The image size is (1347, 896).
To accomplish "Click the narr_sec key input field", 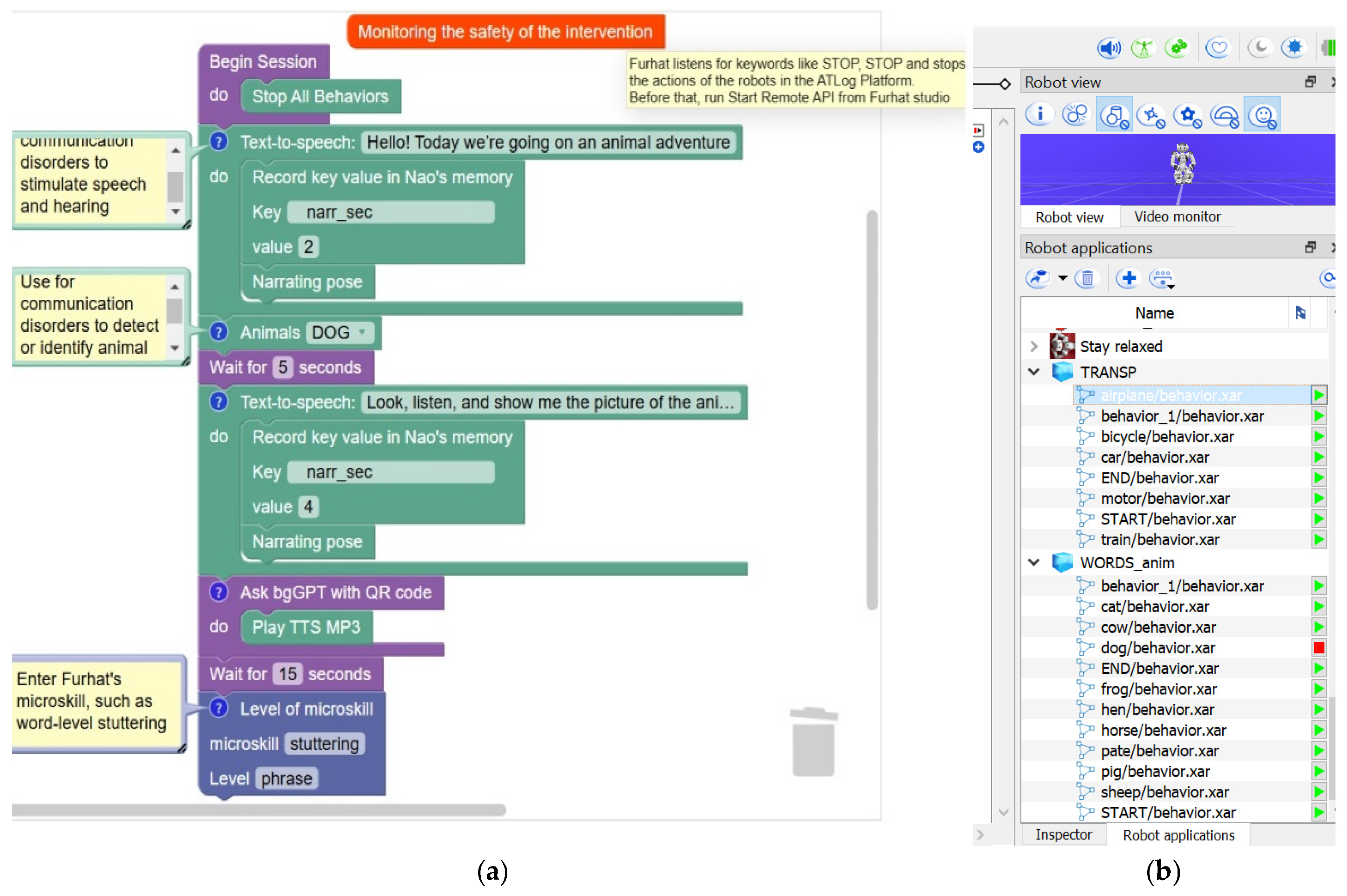I will click(391, 212).
